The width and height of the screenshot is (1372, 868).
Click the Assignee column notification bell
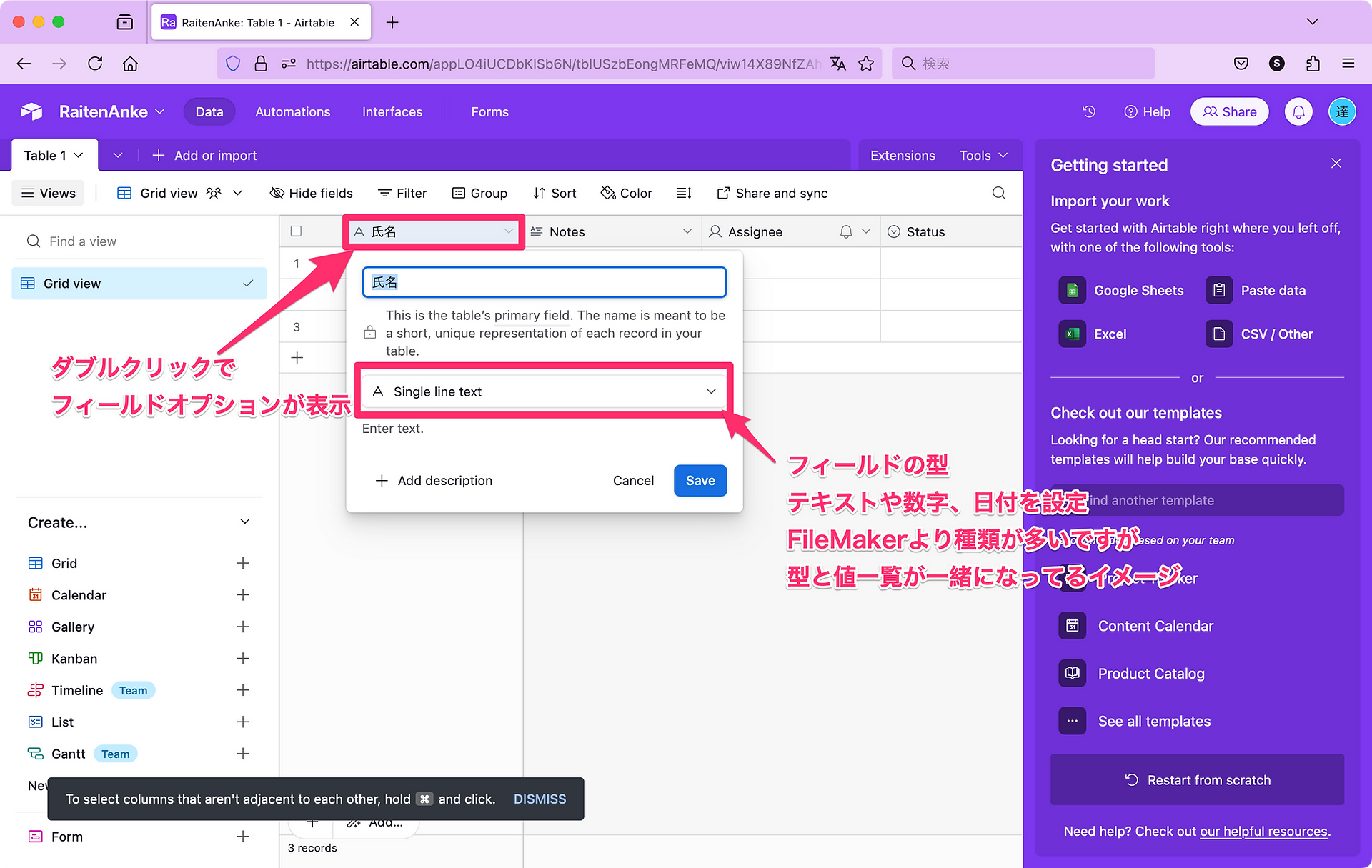[846, 231]
